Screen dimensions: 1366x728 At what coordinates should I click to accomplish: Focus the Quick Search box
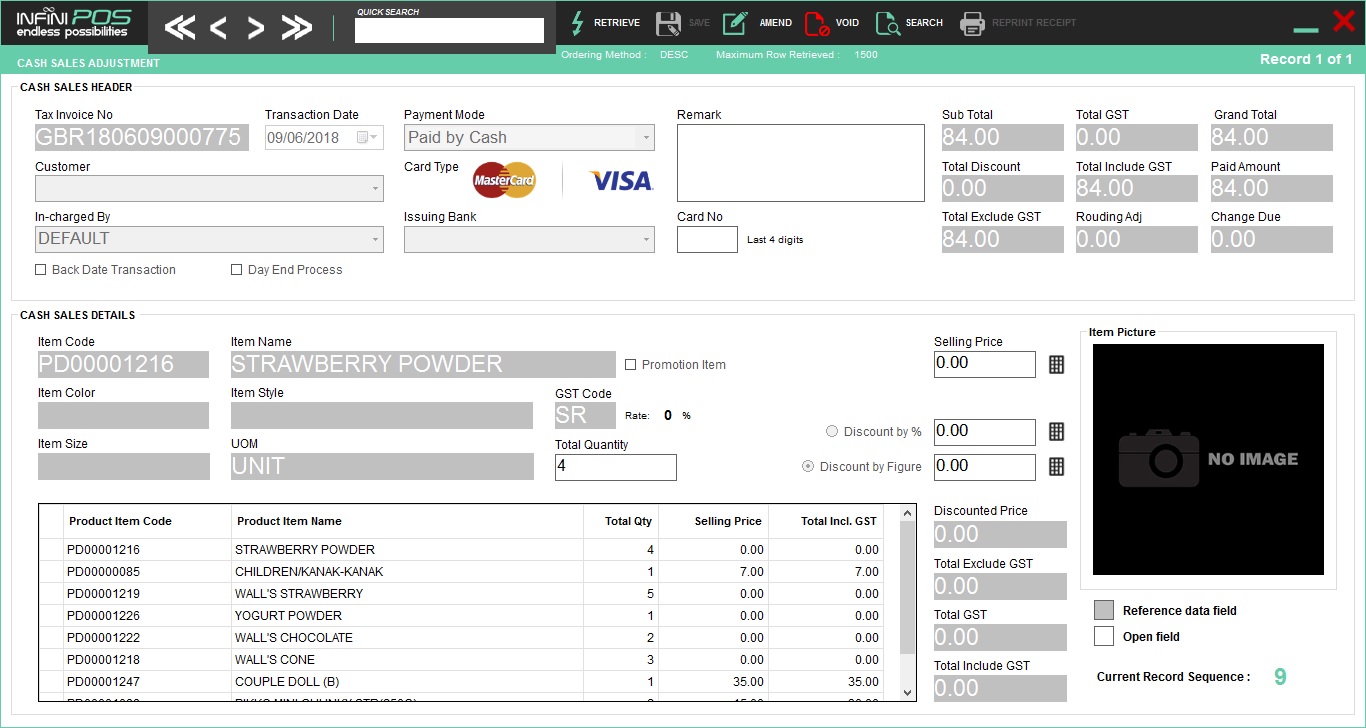point(449,30)
